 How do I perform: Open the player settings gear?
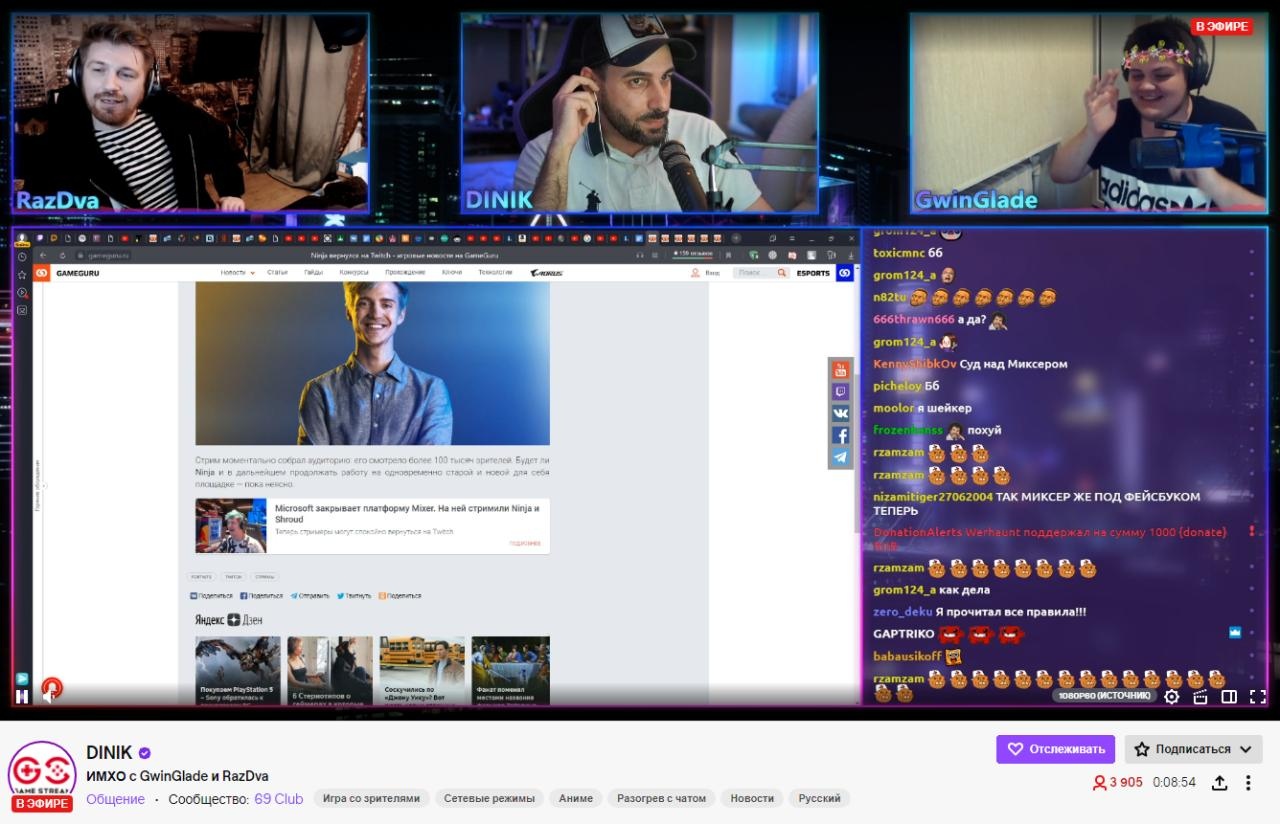[x=1172, y=696]
